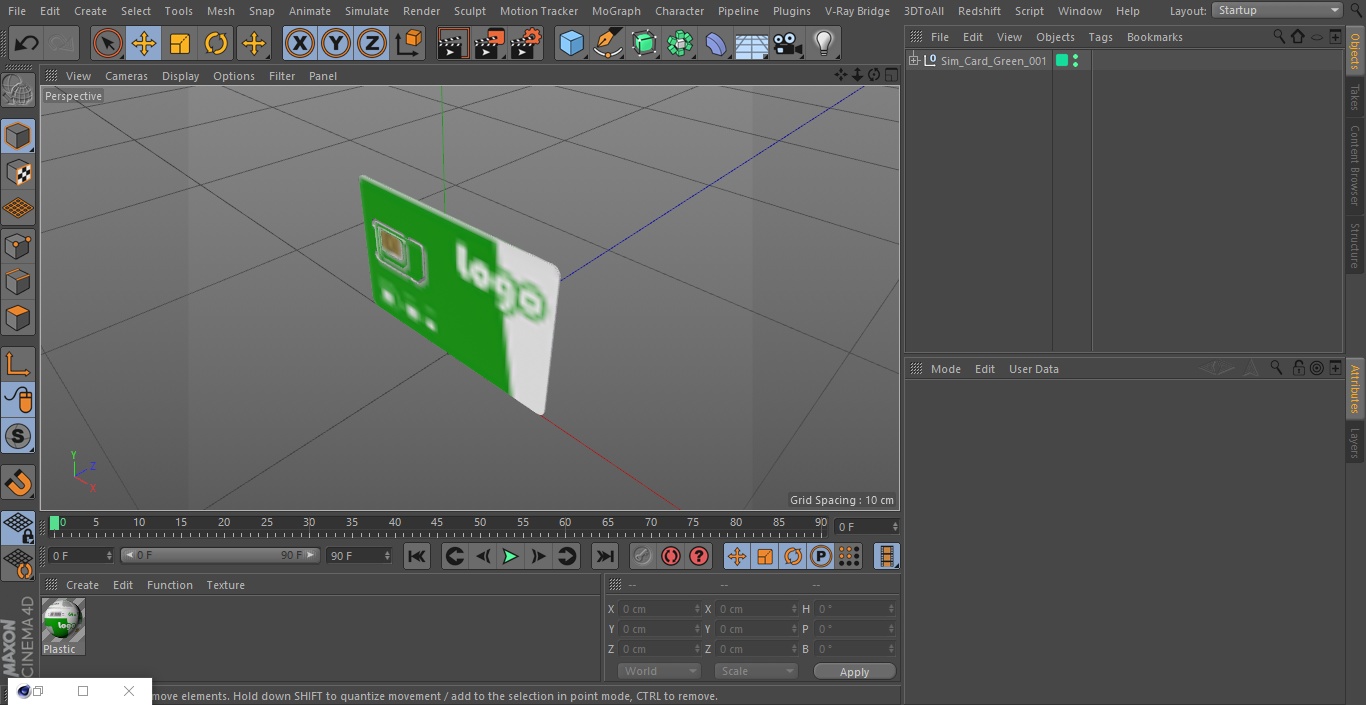Open Object Manager Bookmarks menu
This screenshot has width=1366, height=705.
(1154, 37)
